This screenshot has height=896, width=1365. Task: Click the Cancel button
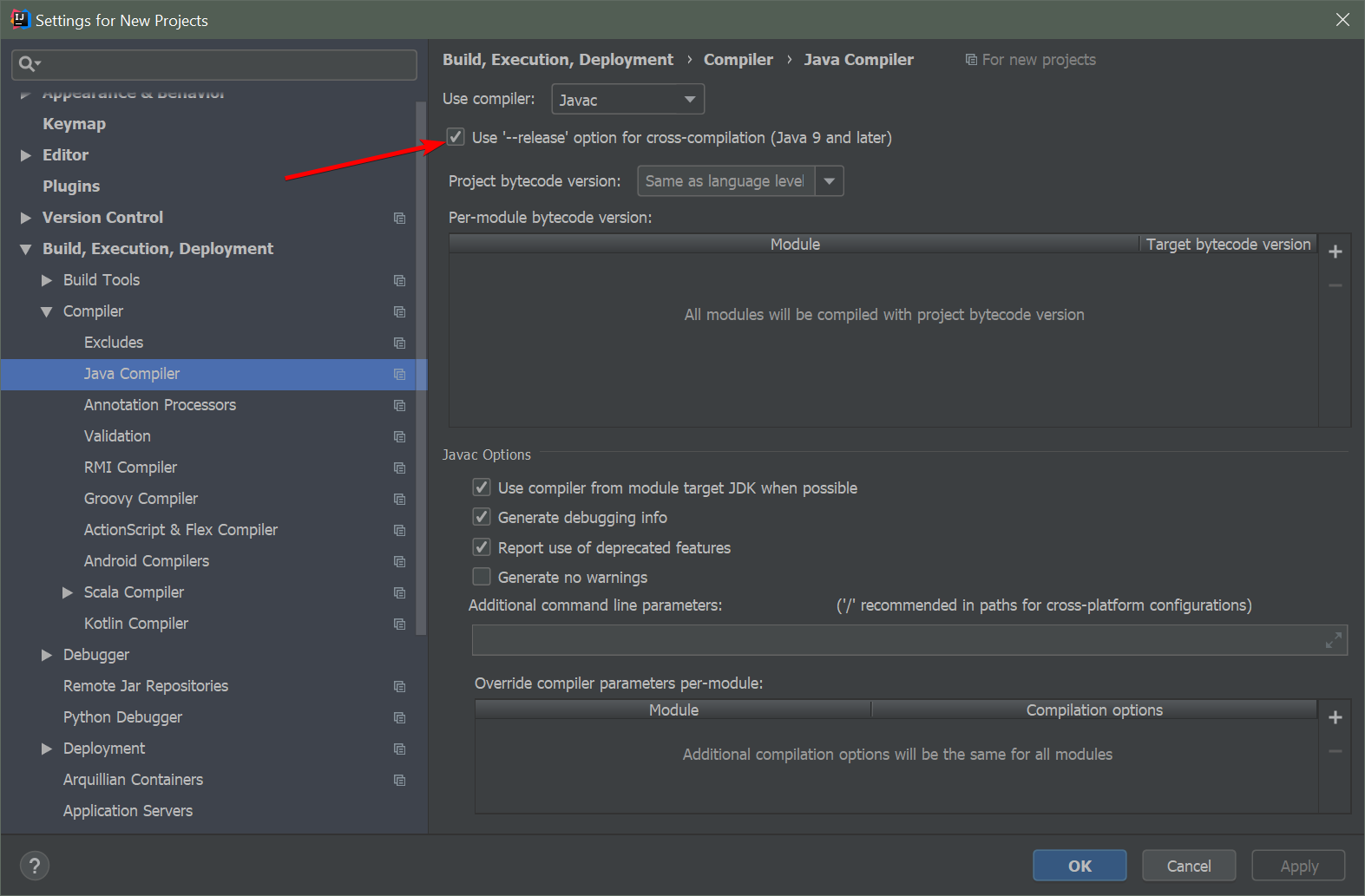point(1189,866)
